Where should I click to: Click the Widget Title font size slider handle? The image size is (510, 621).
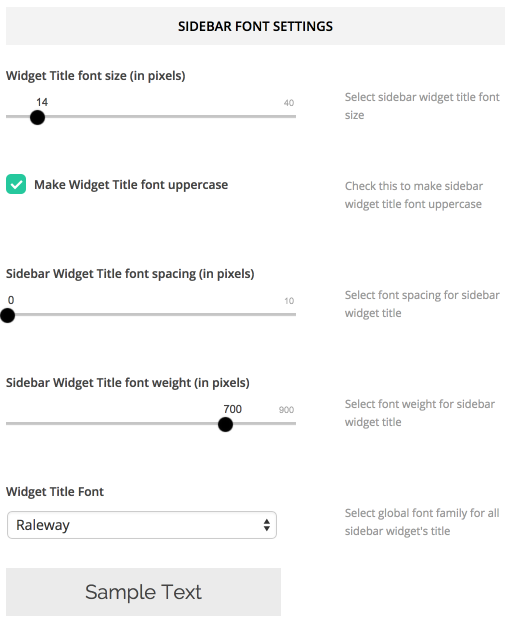[37, 117]
